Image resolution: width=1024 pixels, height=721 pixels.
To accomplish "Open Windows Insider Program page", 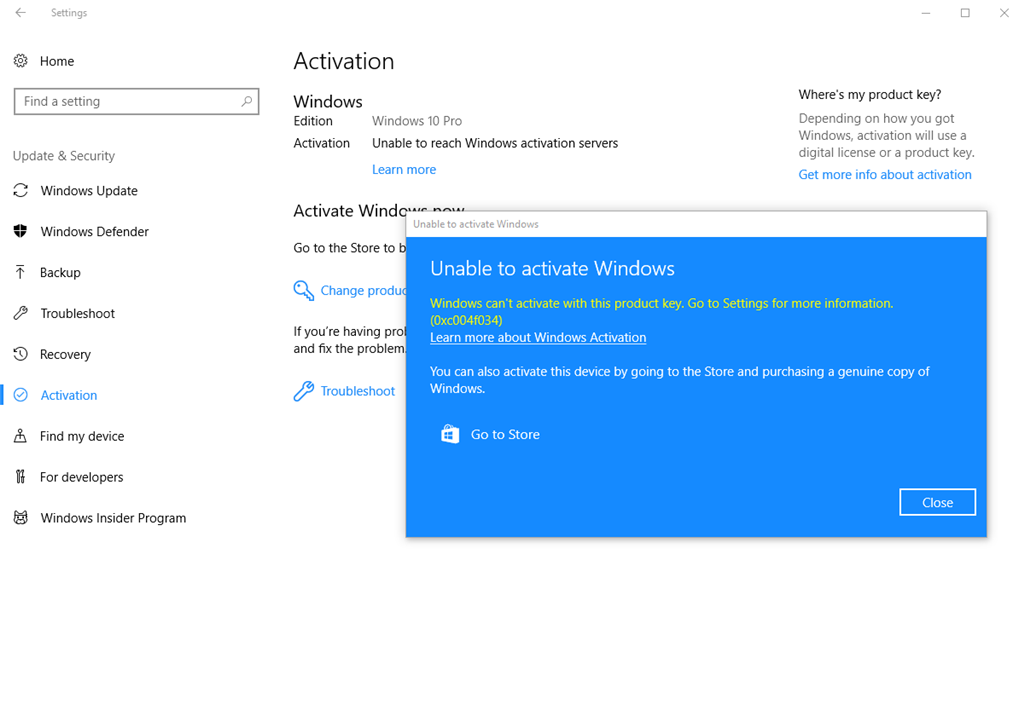I will 113,518.
